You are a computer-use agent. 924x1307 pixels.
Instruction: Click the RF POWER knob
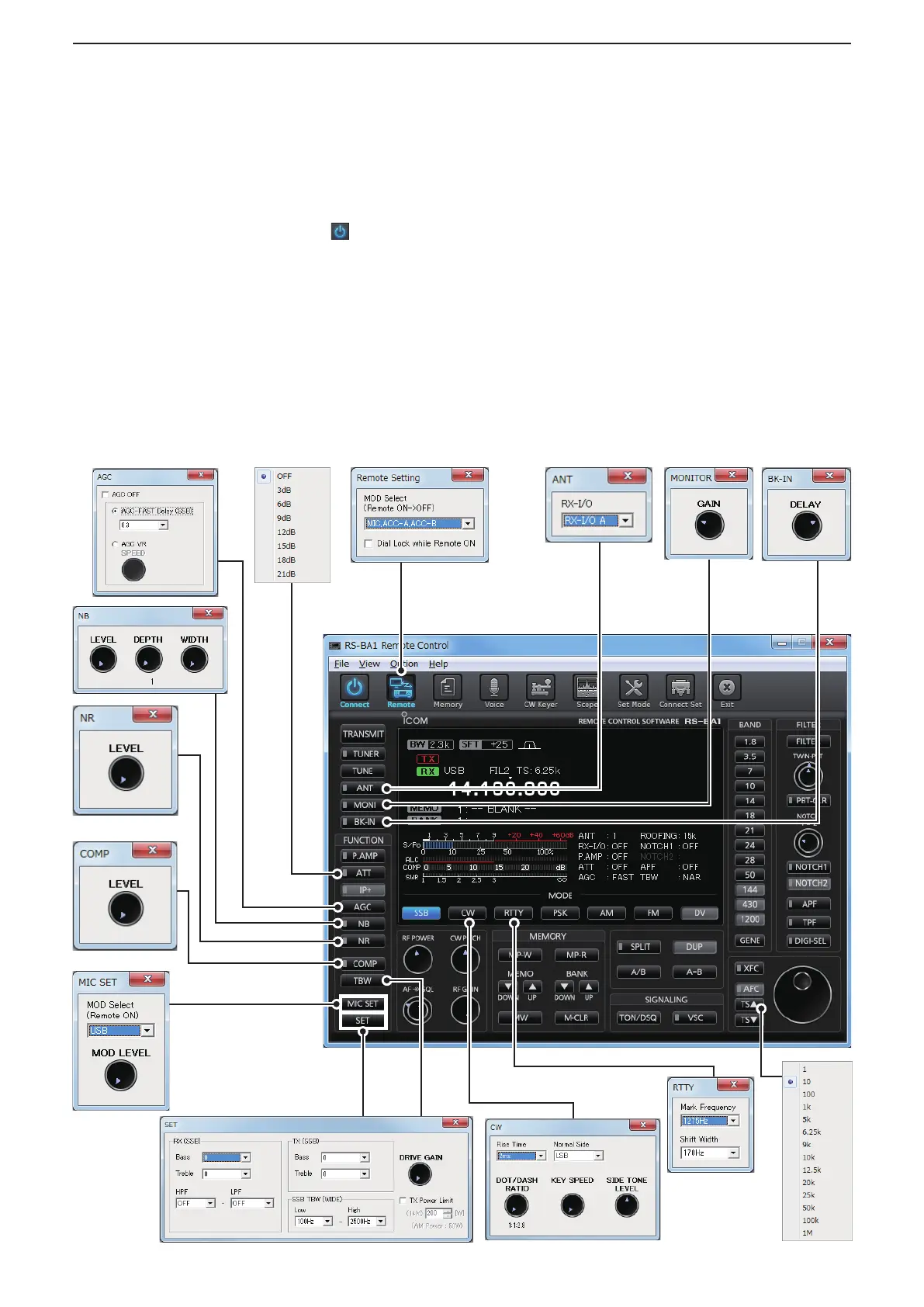point(418,960)
